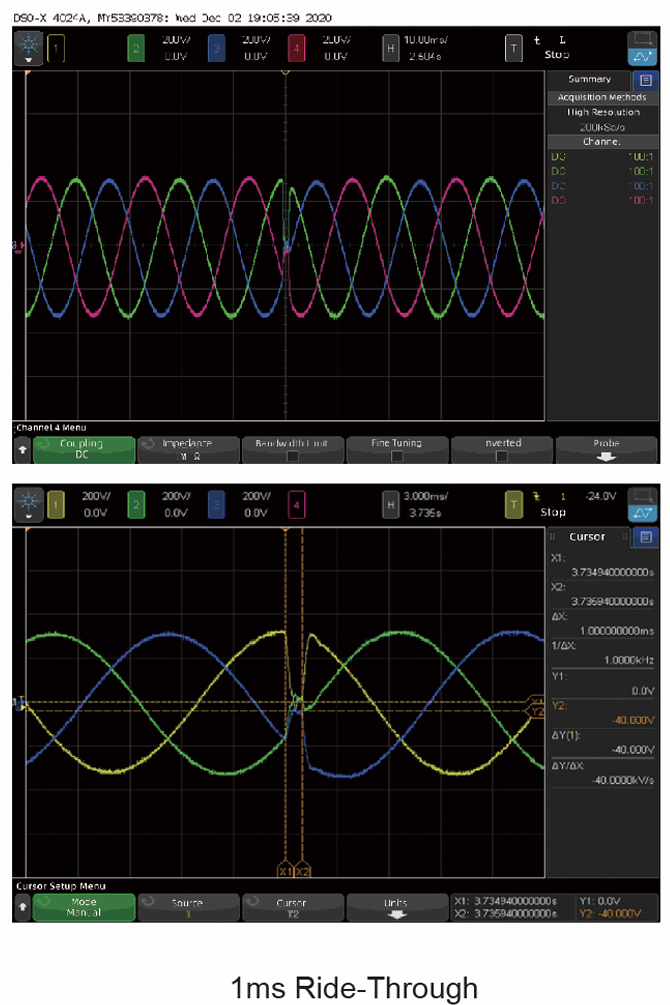Open the Keysight main menu dropdown in the top scope
The height and width of the screenshot is (1005, 670).
tap(27, 46)
